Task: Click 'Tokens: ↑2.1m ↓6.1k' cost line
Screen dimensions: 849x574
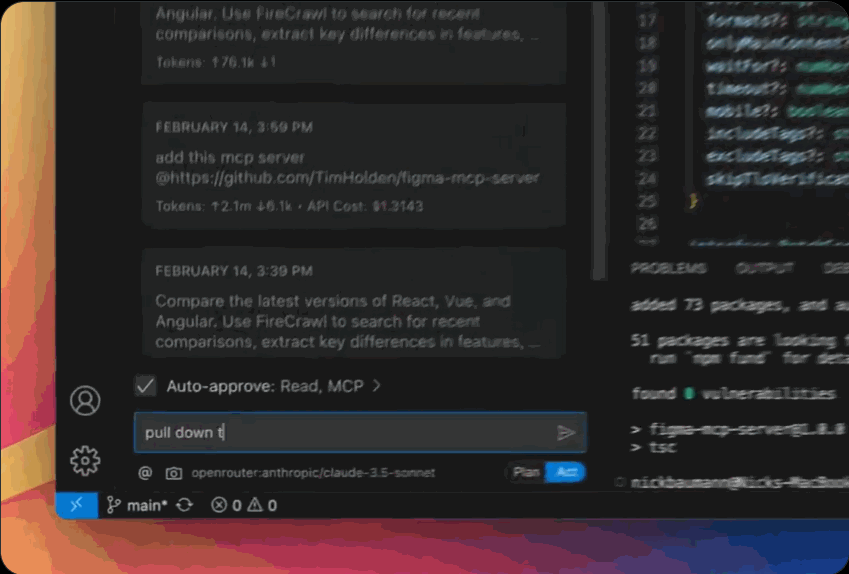Action: coord(289,206)
